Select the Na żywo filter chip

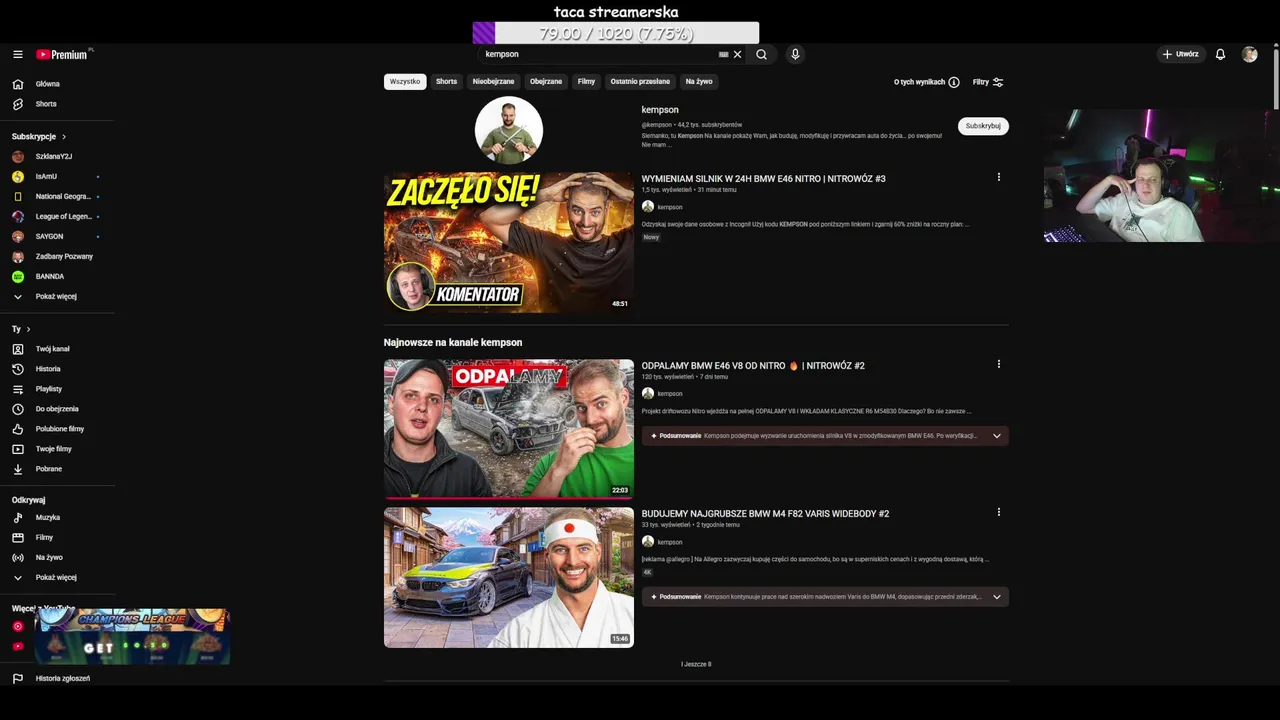point(699,82)
